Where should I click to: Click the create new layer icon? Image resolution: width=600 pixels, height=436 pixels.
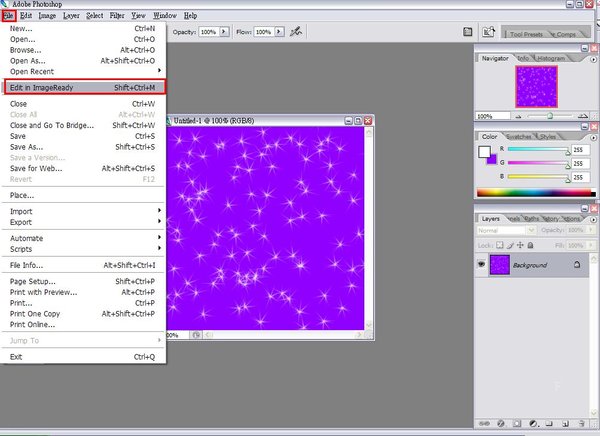coord(566,423)
